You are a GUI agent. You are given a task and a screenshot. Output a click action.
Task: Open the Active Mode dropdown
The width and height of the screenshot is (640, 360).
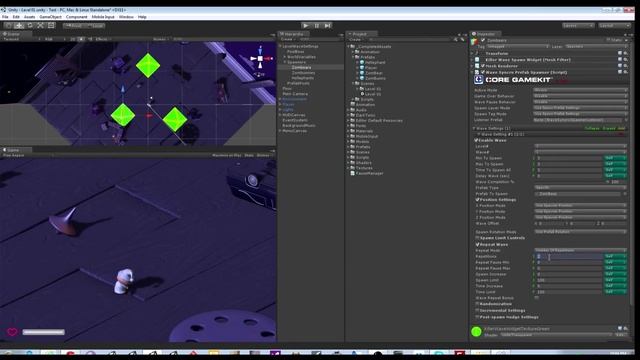point(580,90)
